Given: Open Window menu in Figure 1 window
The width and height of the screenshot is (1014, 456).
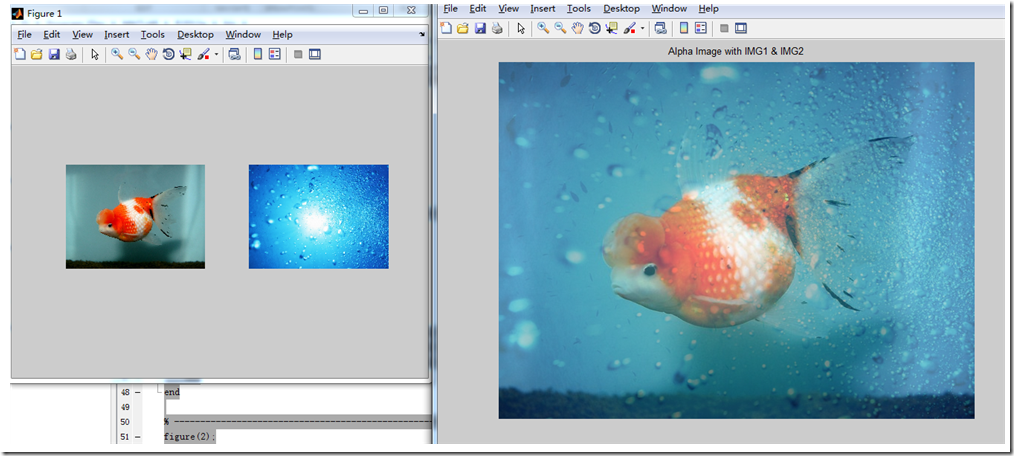Looking at the screenshot, I should (243, 34).
